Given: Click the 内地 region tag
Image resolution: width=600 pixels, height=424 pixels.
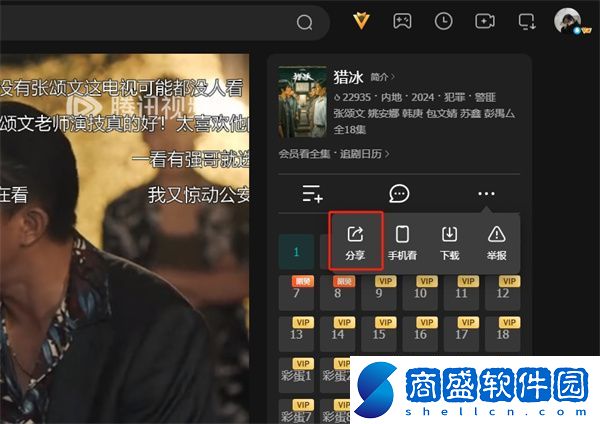Looking at the screenshot, I should 391,98.
